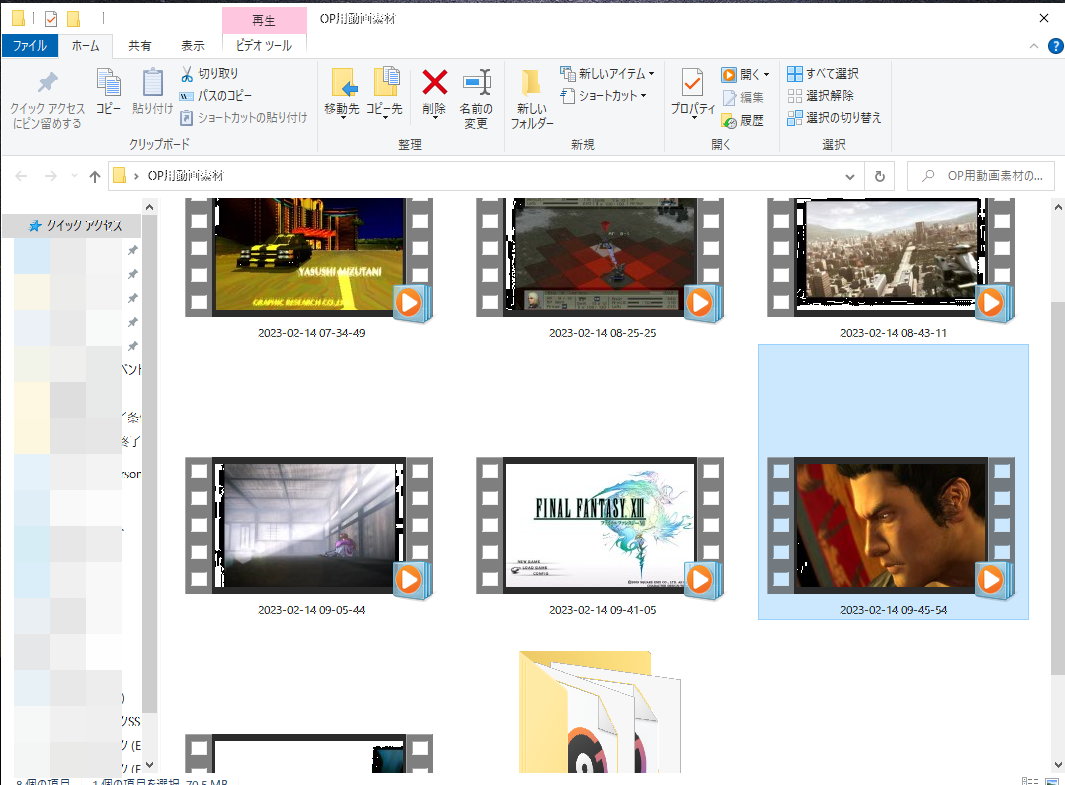
Task: Select Quick Access in navigation pane
Action: point(75,225)
